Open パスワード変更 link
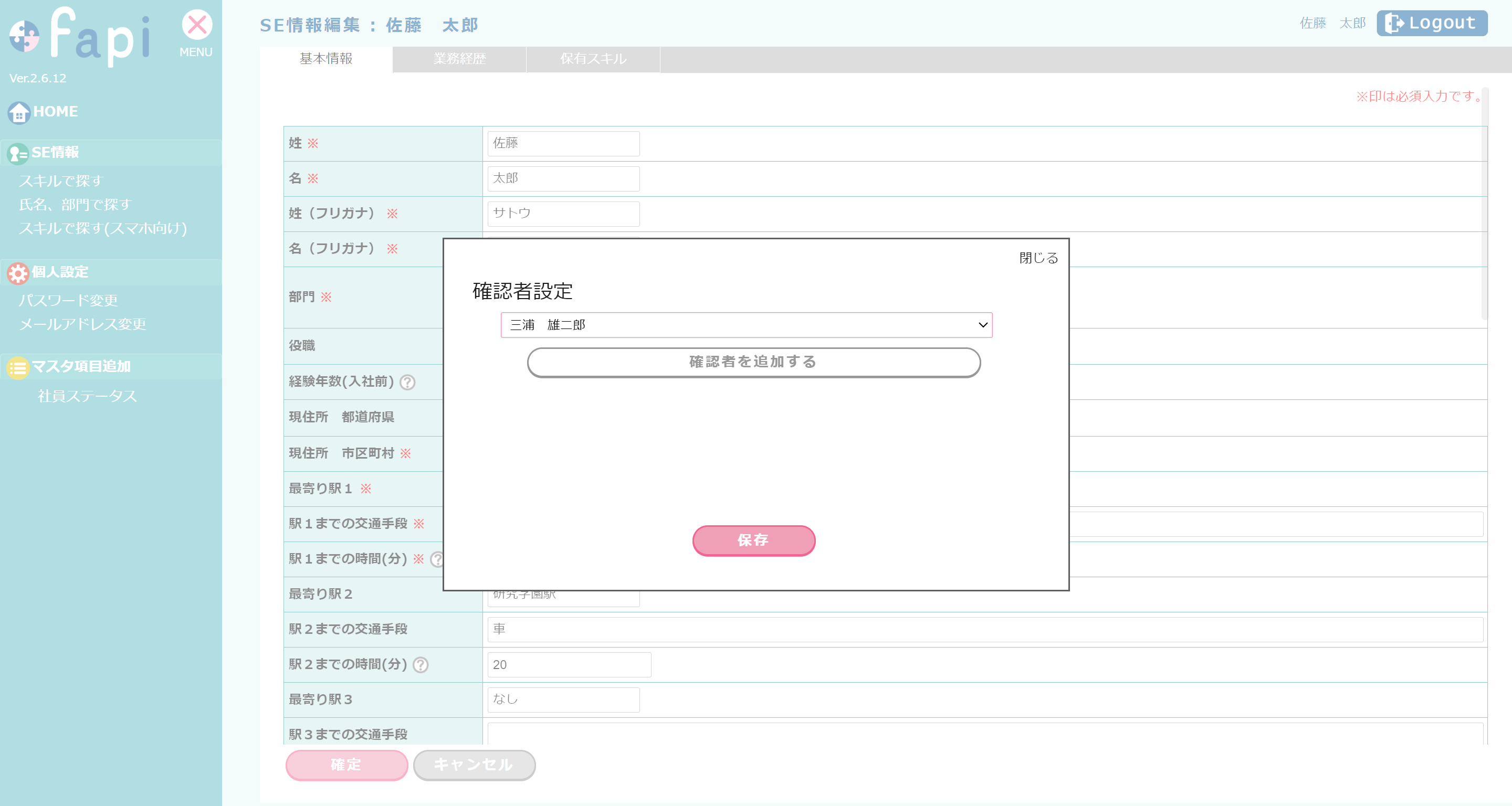This screenshot has height=806, width=1512. click(x=68, y=300)
